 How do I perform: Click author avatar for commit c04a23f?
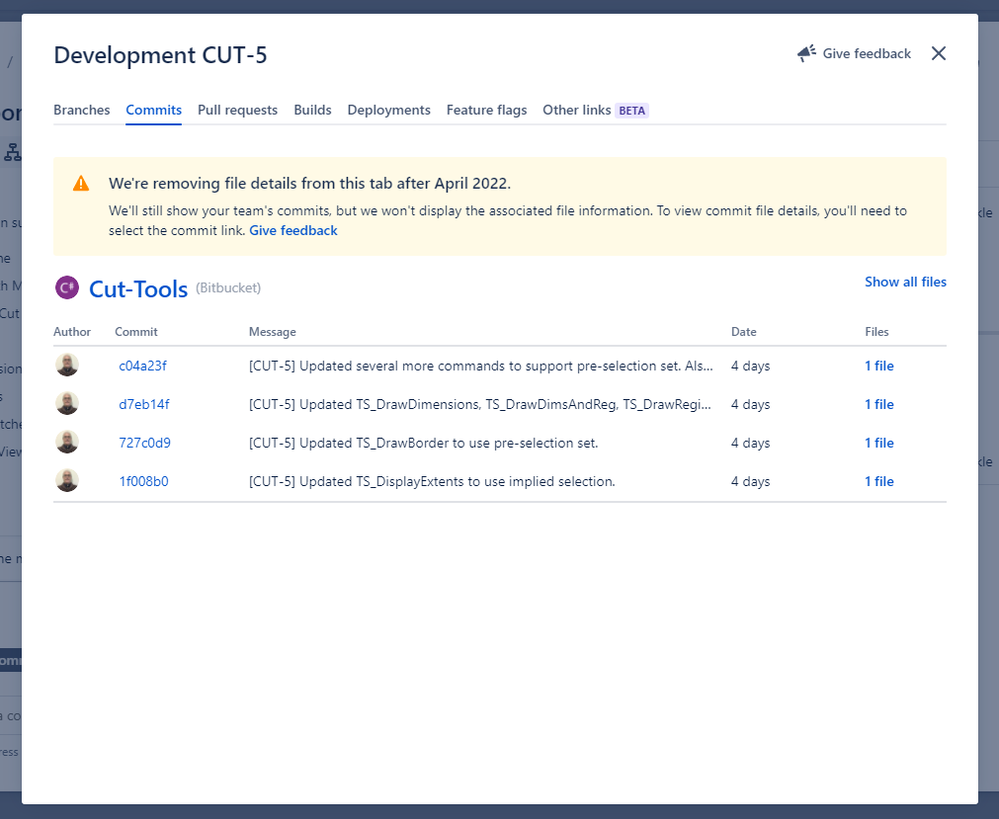67,365
